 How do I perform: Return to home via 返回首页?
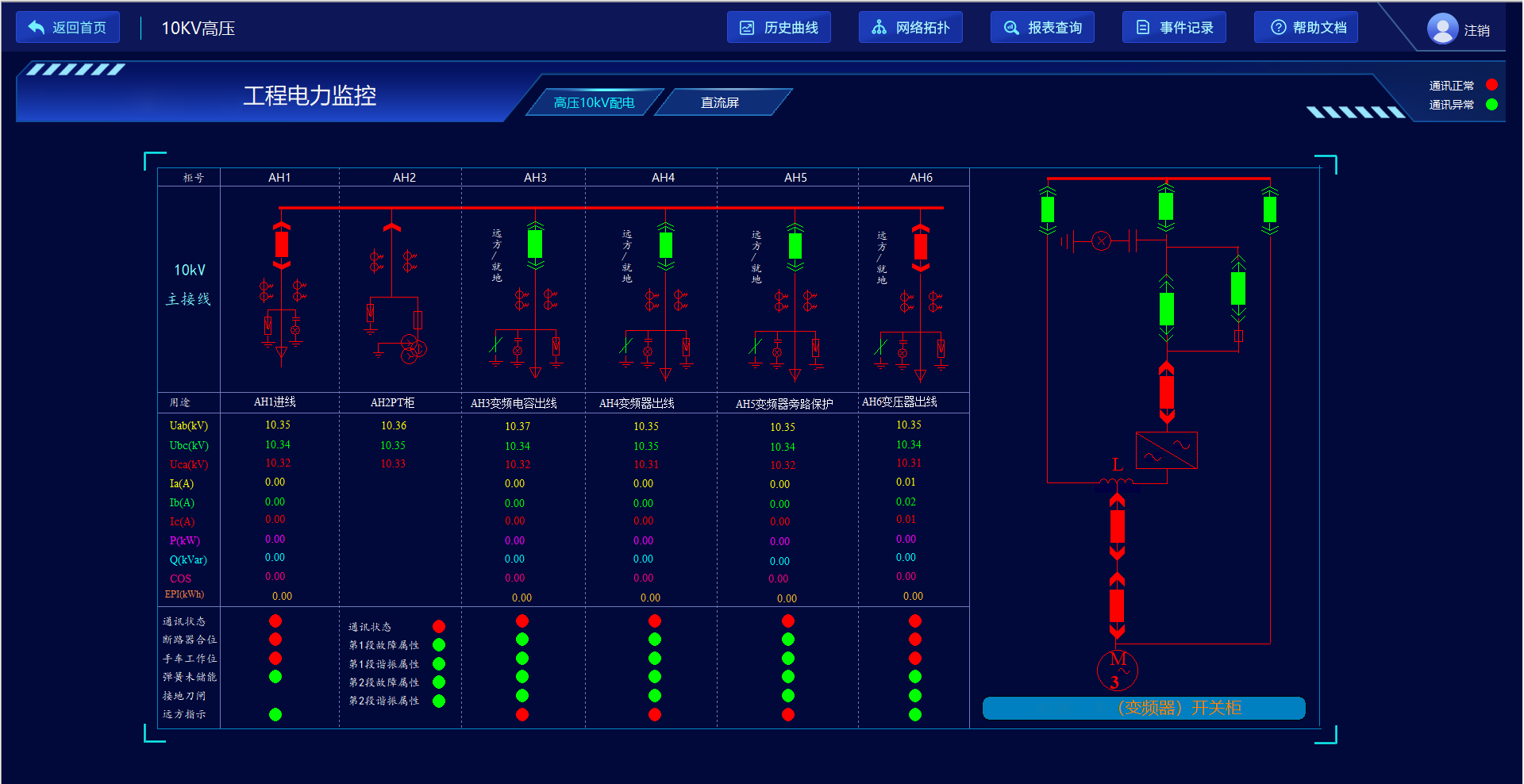tap(67, 28)
